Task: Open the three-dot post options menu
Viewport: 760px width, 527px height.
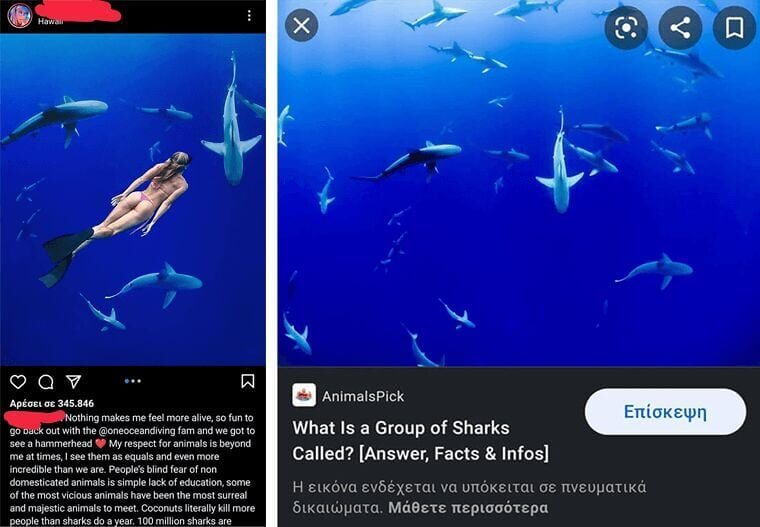Action: coord(249,16)
